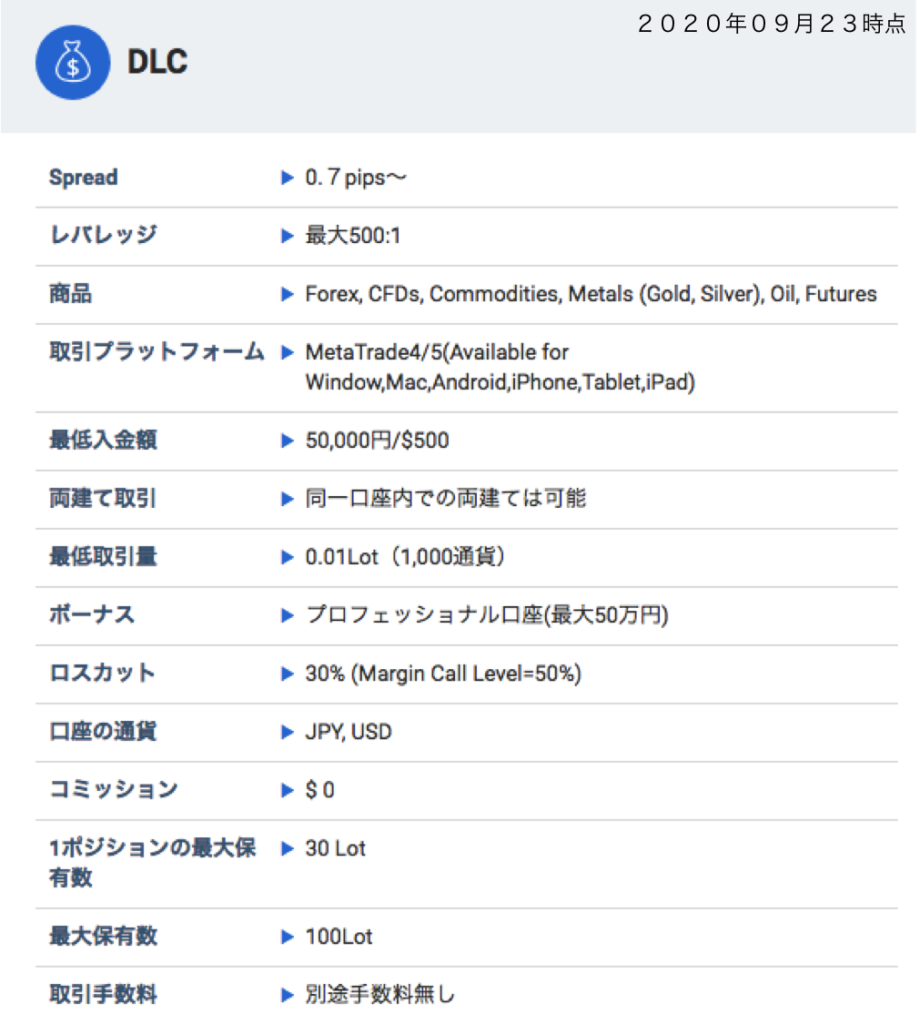The height and width of the screenshot is (1024, 920).
Task: Click the arrow beside コミッション
Action: click(x=287, y=790)
